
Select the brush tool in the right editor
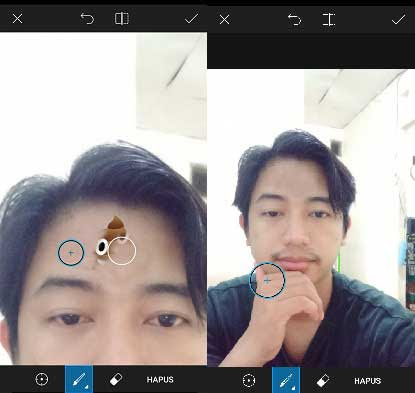[x=286, y=380]
